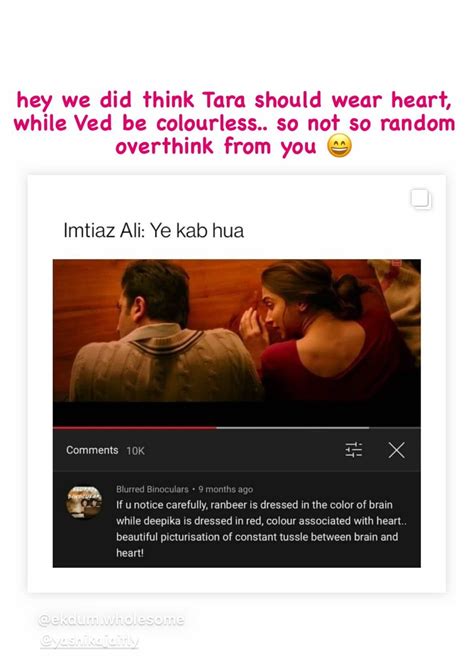Viewport: 474px width, 664px height.
Task: Tap the black letterbox area below video
Action: click(x=237, y=414)
